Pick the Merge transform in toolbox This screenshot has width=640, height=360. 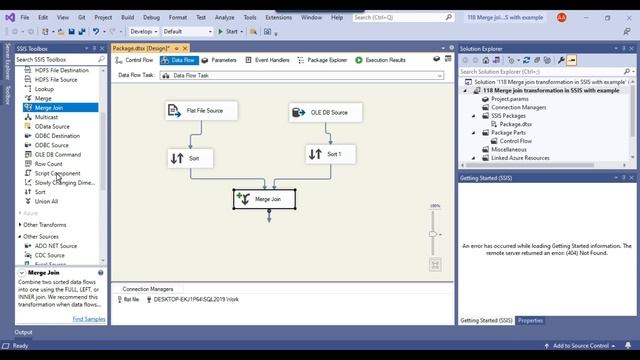(43, 98)
